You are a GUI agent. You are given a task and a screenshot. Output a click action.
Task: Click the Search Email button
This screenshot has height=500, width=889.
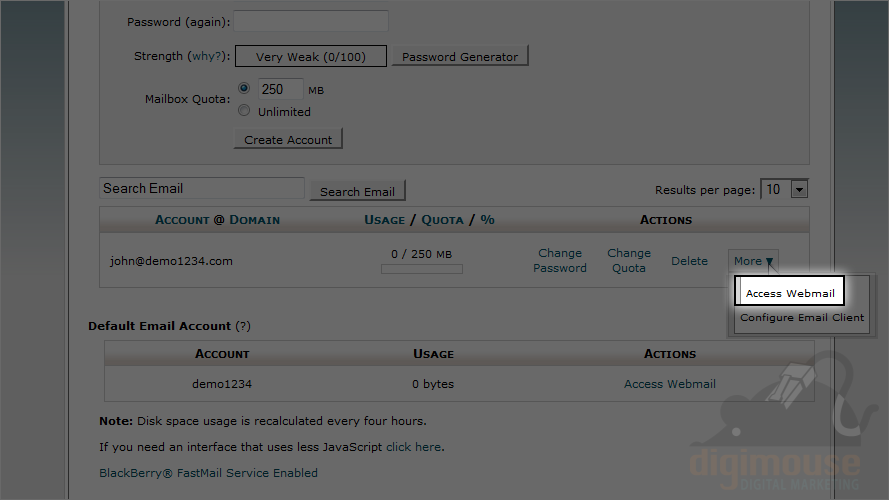click(x=357, y=192)
